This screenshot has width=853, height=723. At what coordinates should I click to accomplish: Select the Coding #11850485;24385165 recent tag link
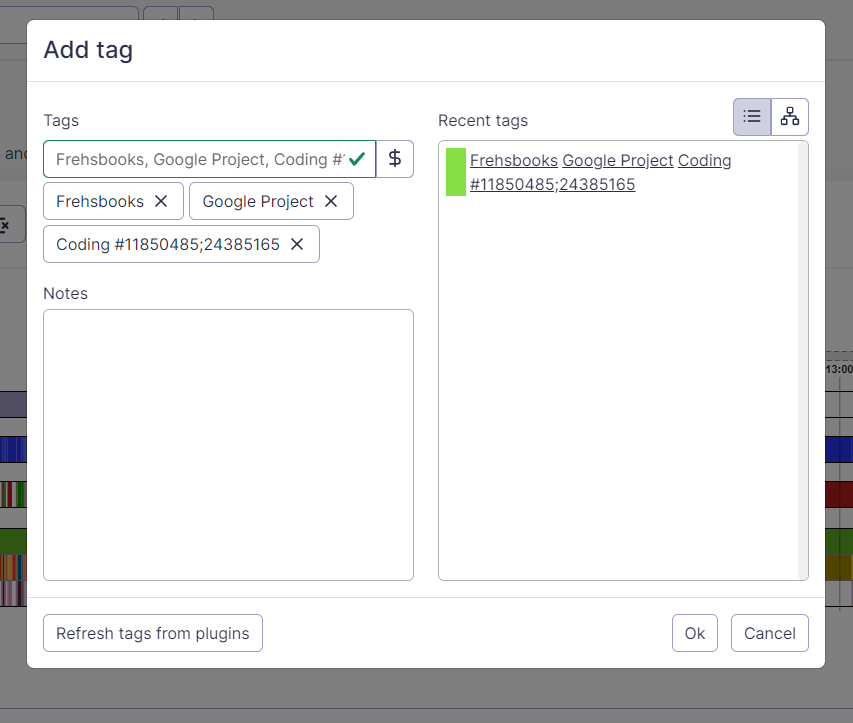tap(552, 185)
